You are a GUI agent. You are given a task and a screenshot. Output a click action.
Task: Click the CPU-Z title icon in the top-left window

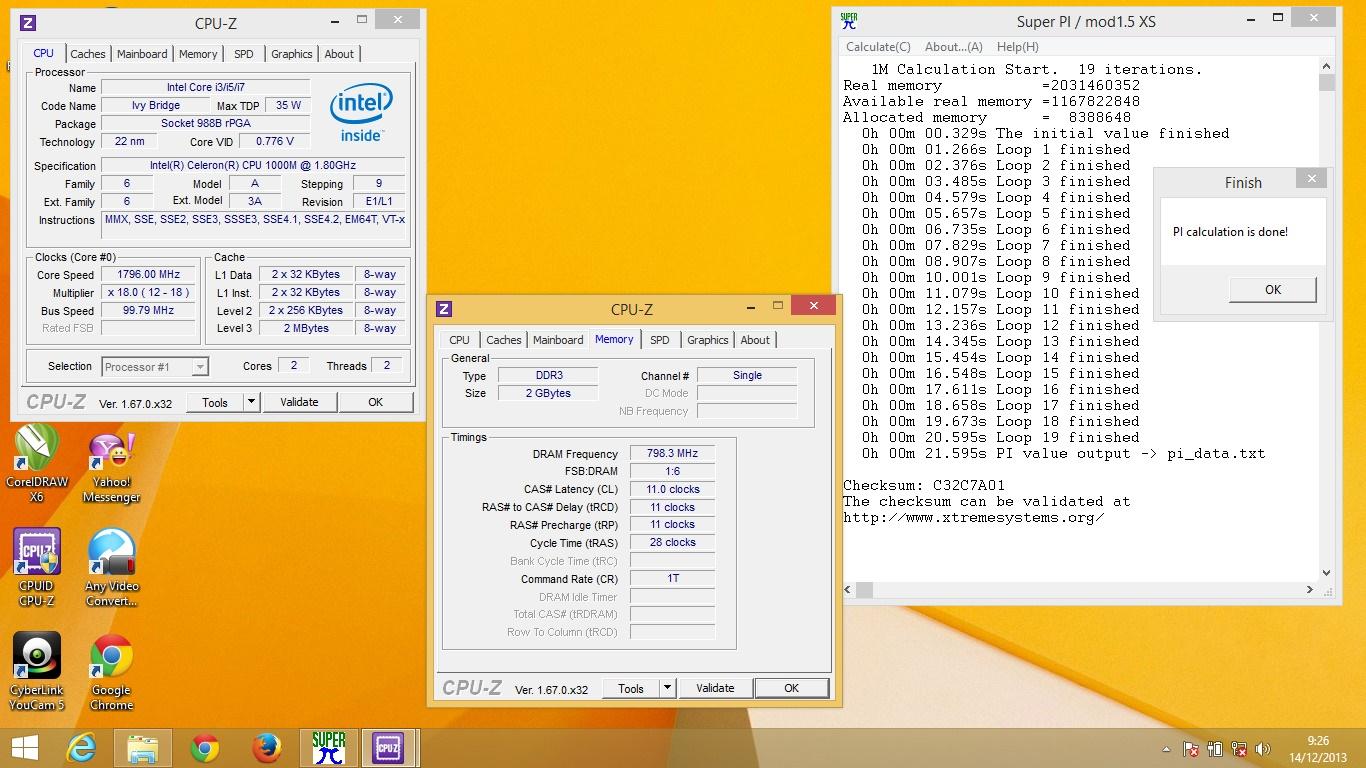(x=29, y=23)
